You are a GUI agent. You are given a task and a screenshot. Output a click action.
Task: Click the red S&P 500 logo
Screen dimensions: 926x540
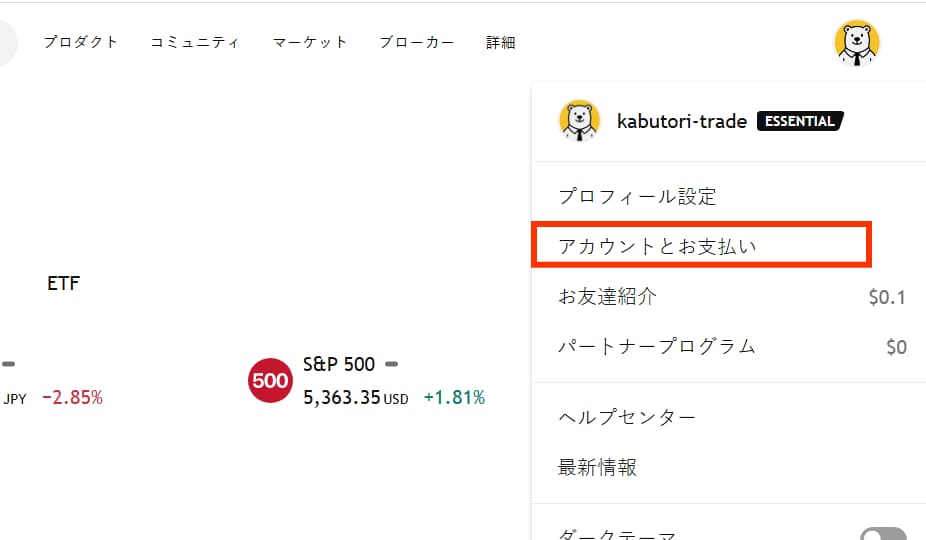270,381
